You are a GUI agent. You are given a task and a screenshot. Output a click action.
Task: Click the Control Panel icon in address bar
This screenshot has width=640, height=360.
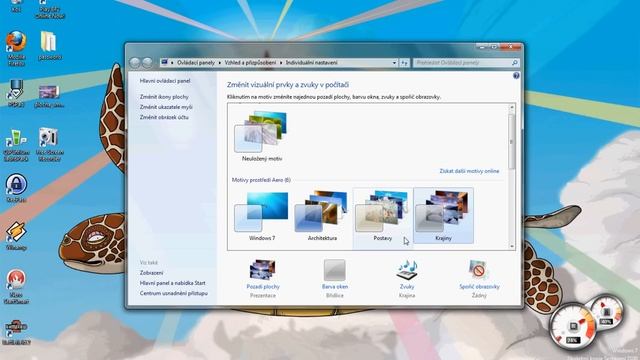[x=164, y=62]
